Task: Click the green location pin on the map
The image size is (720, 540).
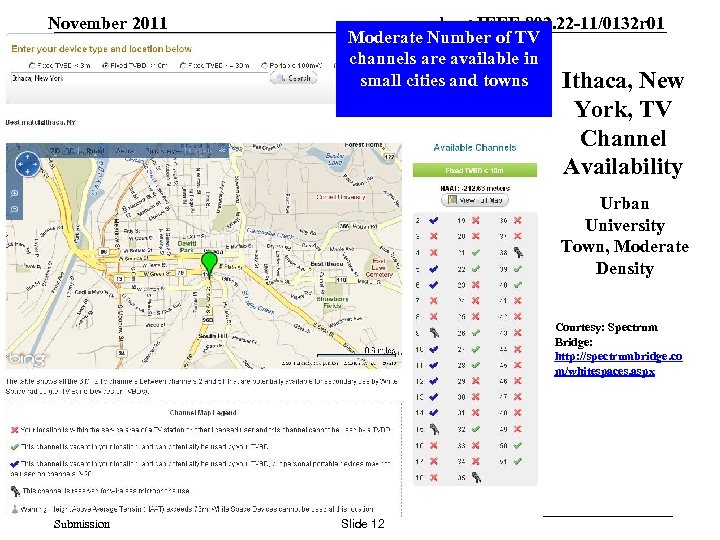Action: [x=209, y=265]
